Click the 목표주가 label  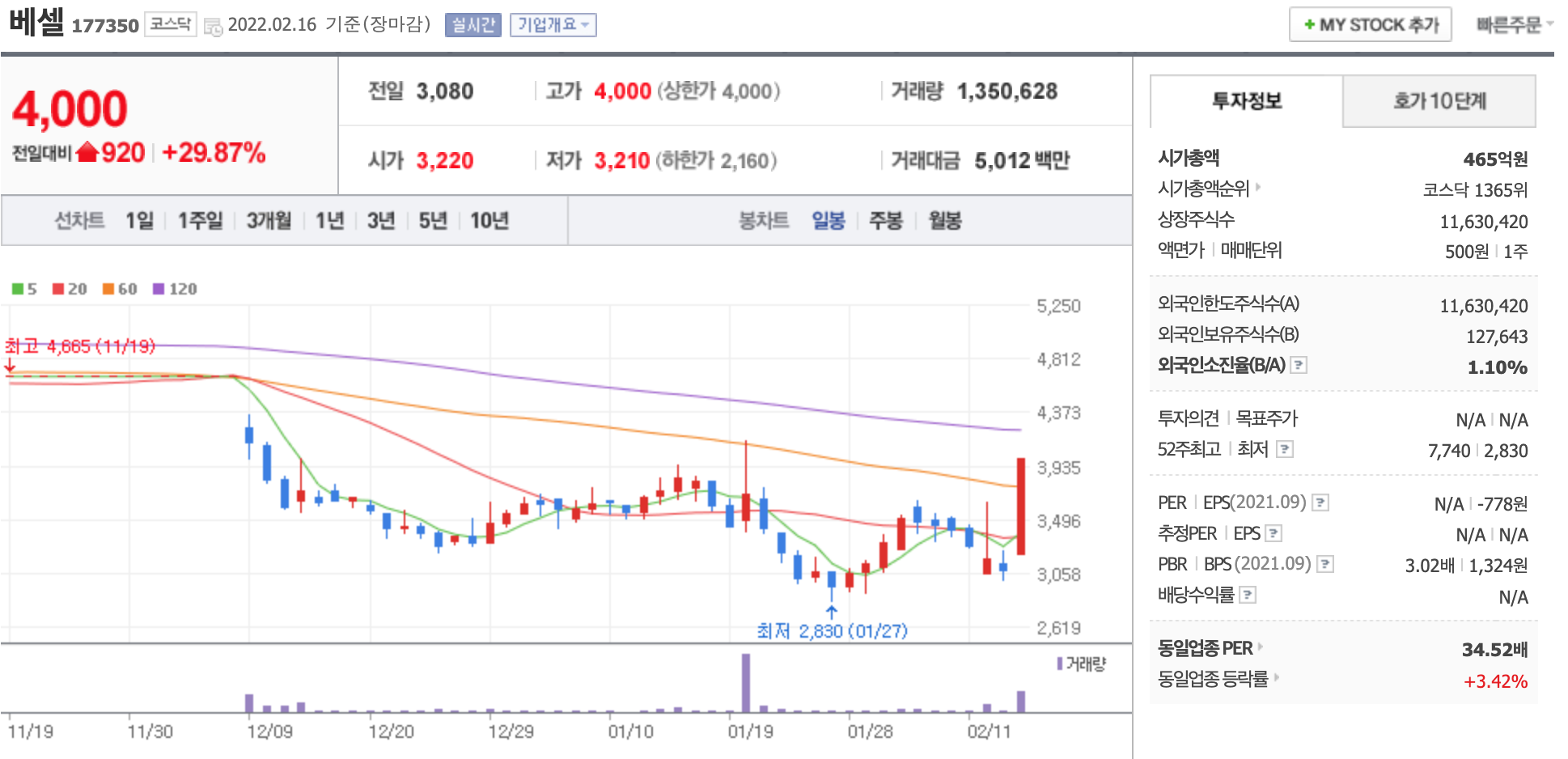[1267, 418]
